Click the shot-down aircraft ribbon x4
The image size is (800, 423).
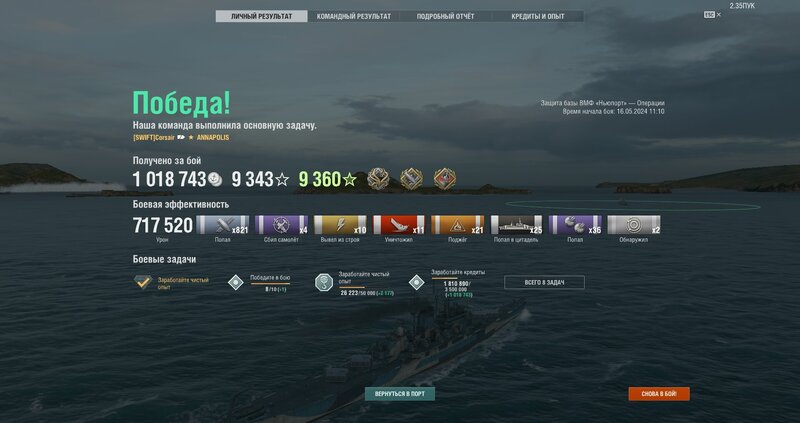[x=282, y=225]
